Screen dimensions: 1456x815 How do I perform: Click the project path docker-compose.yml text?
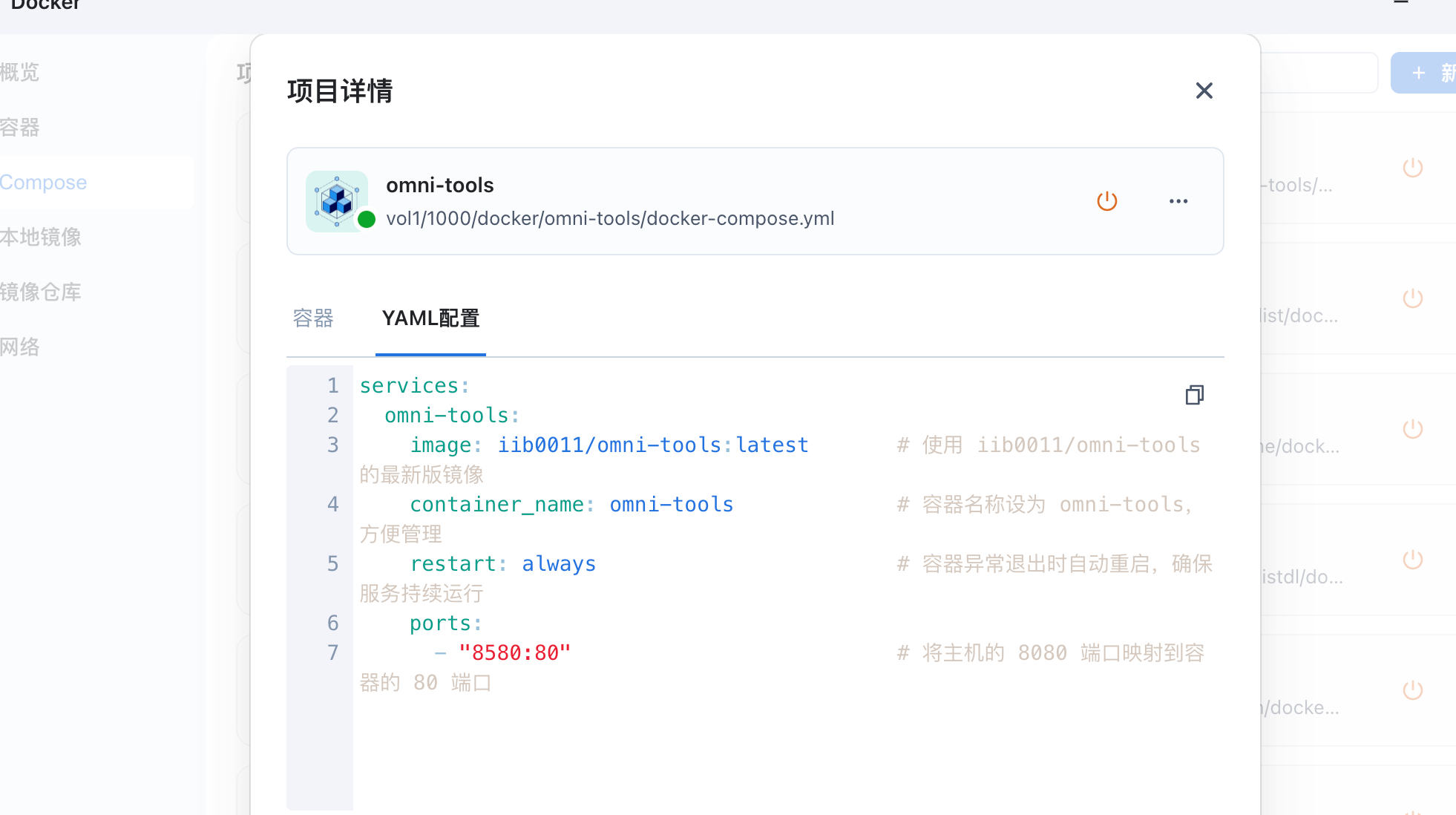(x=610, y=219)
